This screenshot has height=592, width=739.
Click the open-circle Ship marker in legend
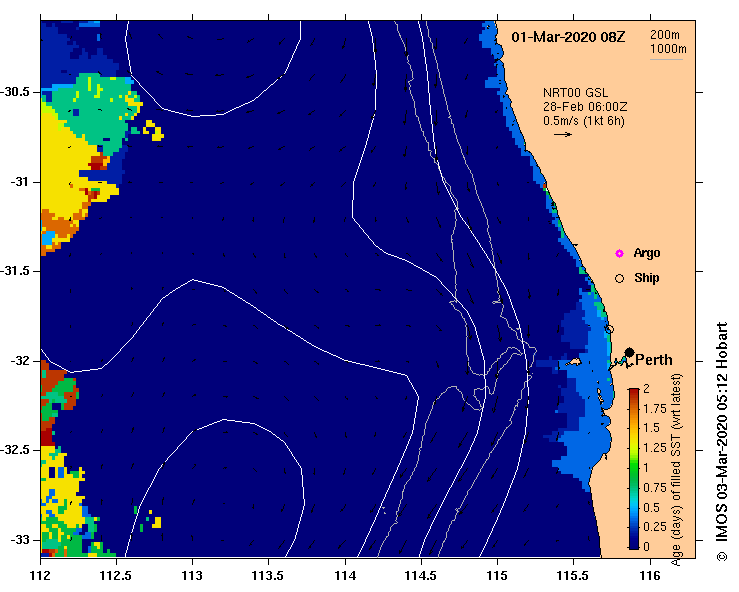pyautogui.click(x=619, y=279)
